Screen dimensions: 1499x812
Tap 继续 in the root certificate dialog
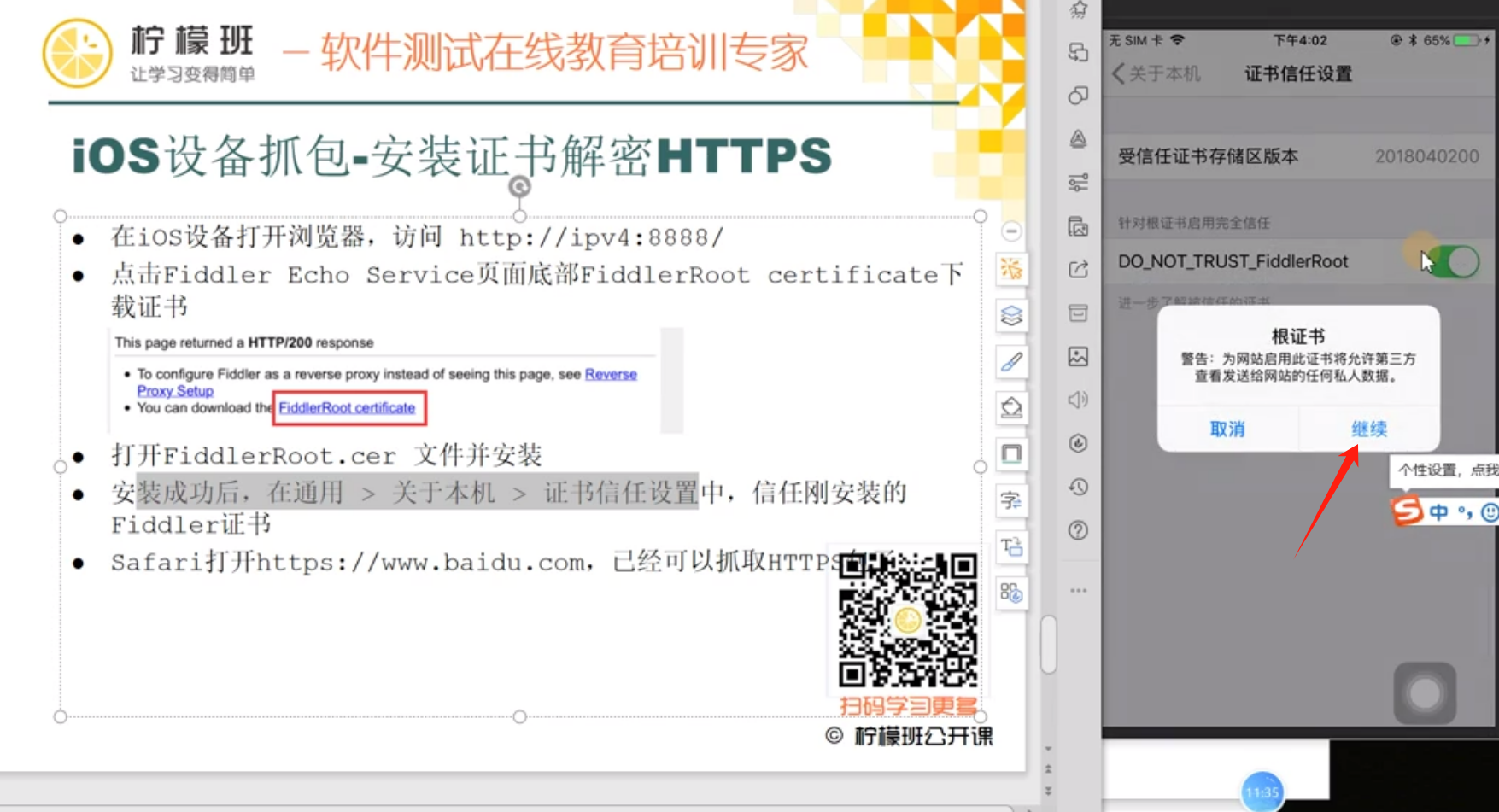(1368, 429)
